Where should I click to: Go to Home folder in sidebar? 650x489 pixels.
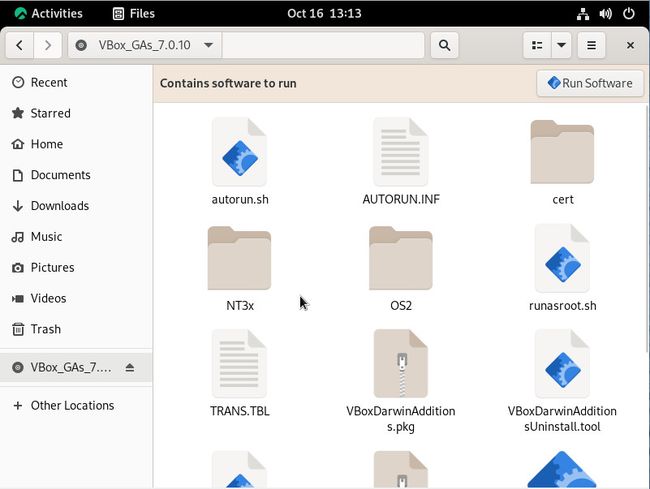click(76, 144)
